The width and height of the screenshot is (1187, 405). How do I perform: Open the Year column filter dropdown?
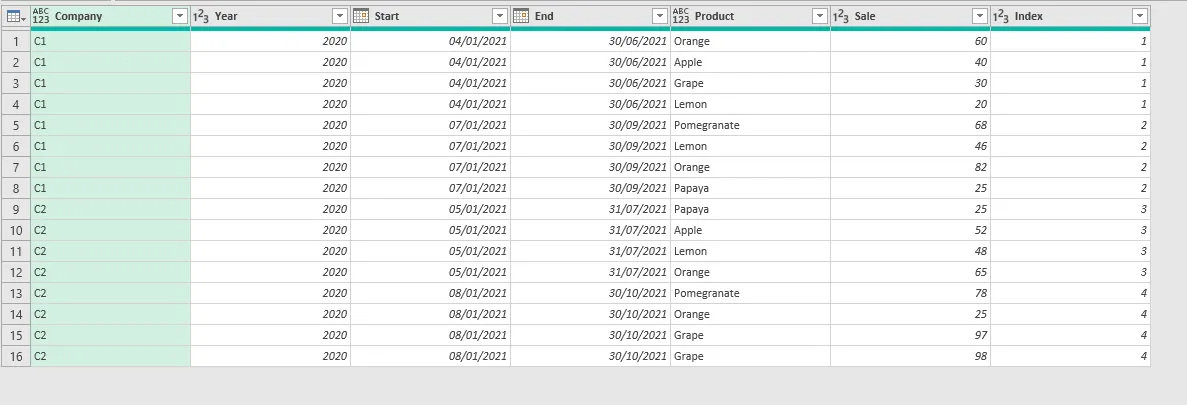[340, 16]
